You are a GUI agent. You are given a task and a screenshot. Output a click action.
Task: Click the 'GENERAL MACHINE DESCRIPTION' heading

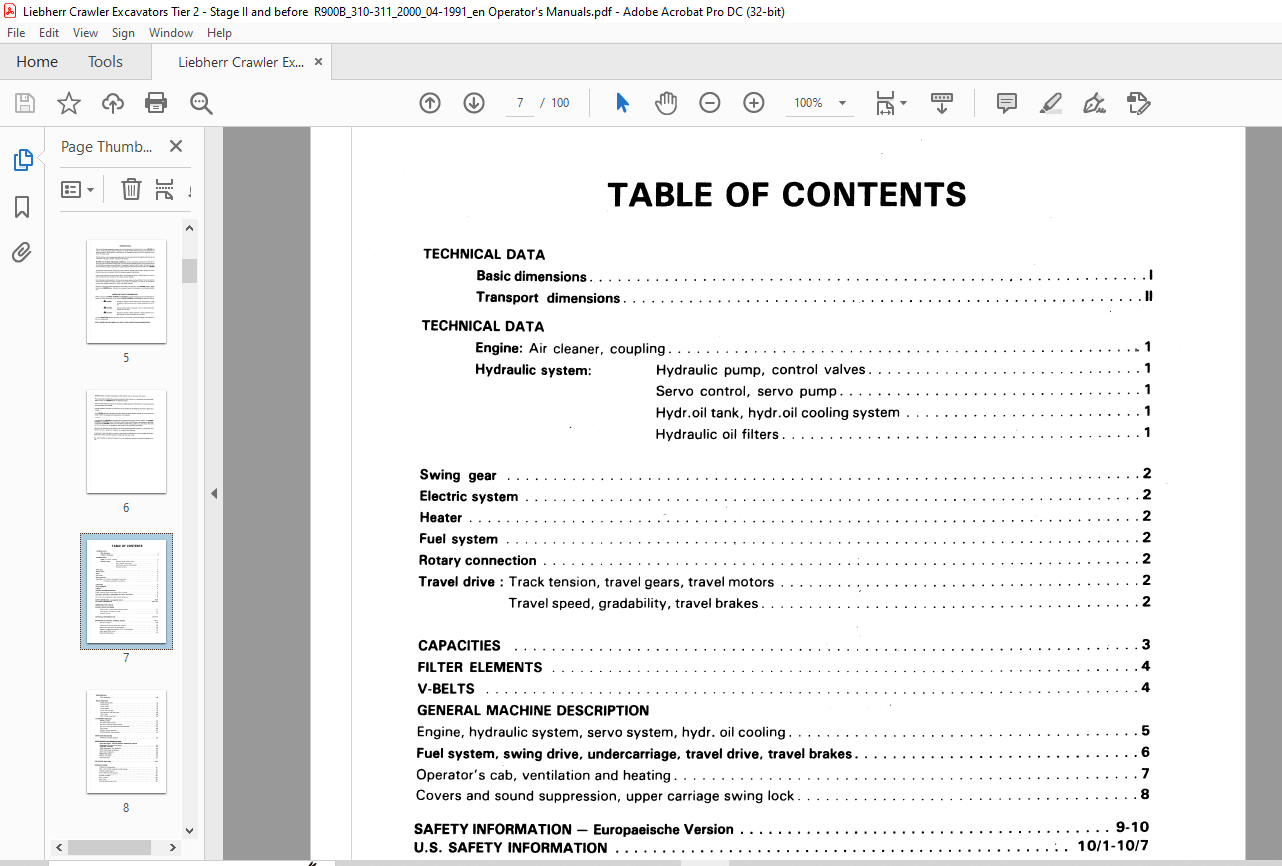(x=533, y=711)
